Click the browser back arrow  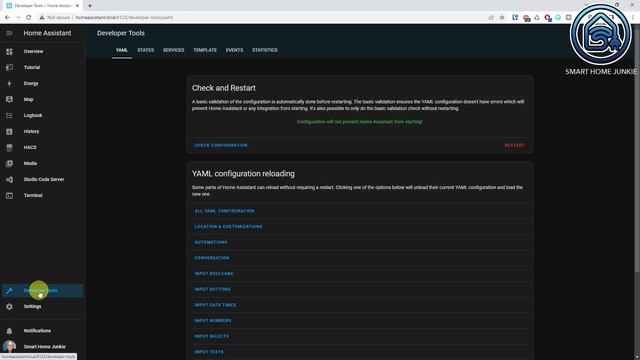(x=7, y=18)
